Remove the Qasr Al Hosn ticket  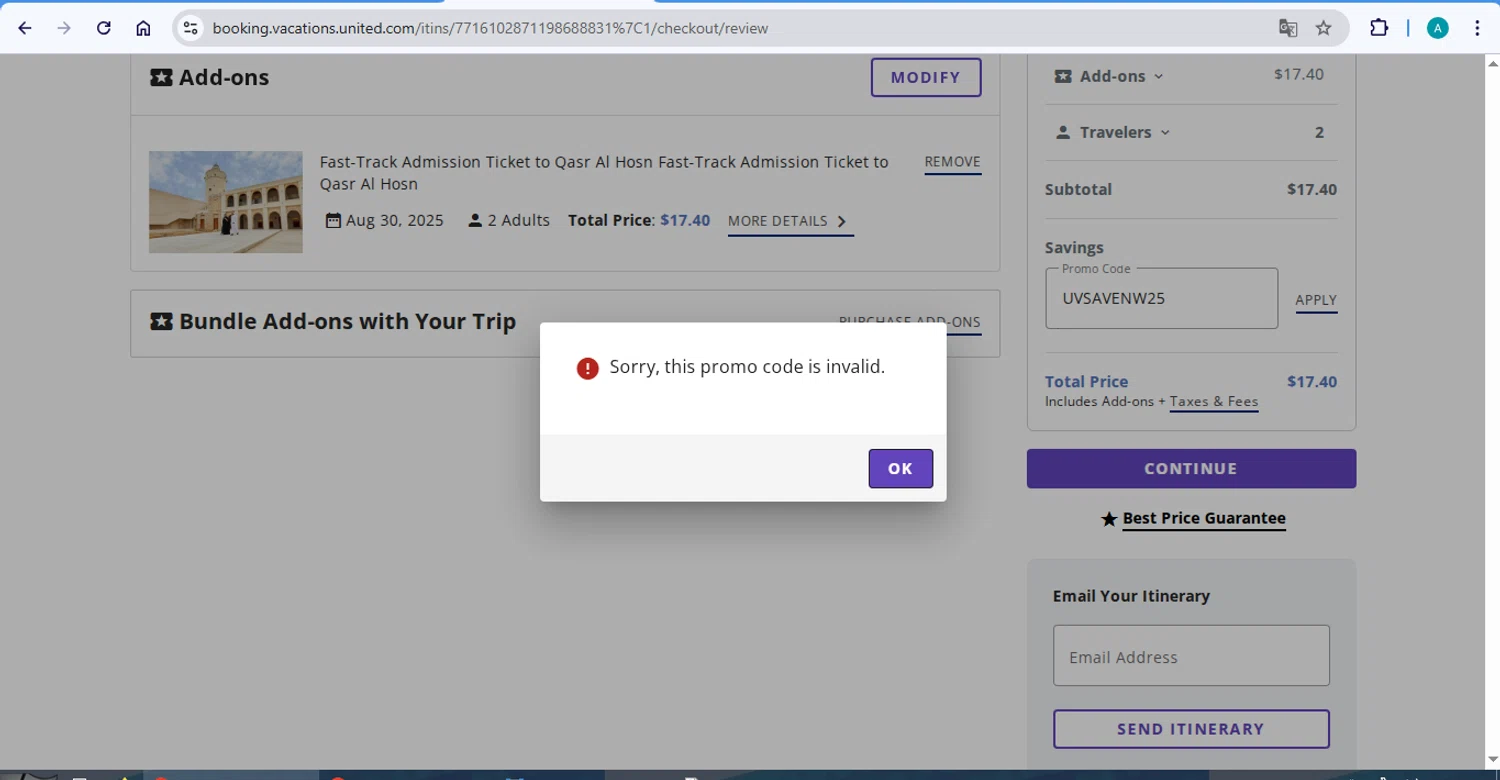pos(952,162)
